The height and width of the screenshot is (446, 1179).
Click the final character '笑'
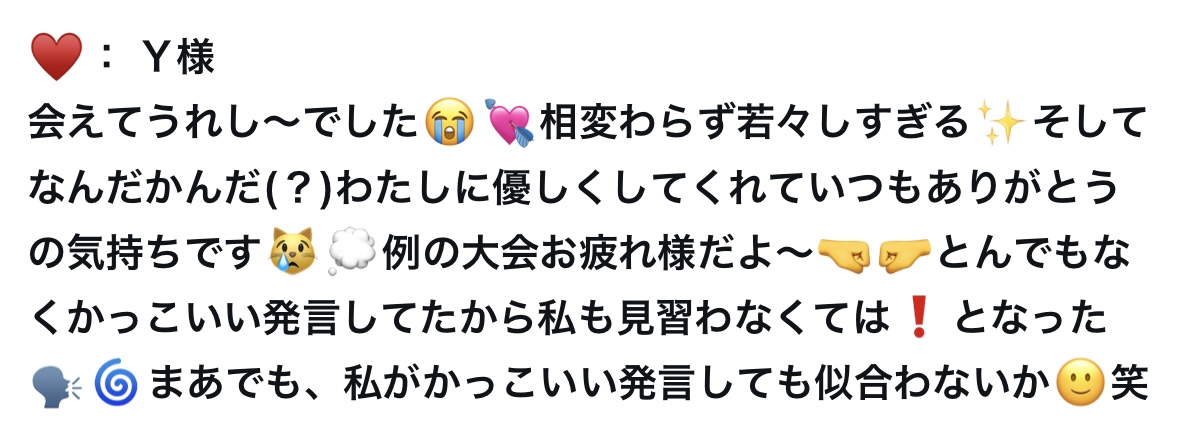1129,384
